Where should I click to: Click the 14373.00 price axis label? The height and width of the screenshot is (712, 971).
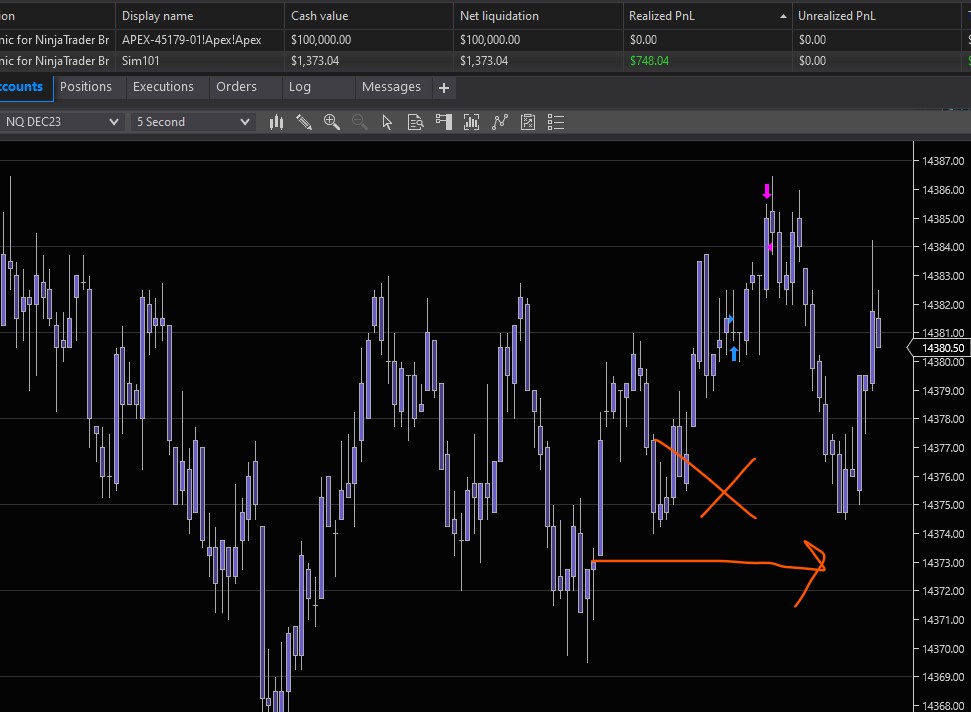click(943, 563)
